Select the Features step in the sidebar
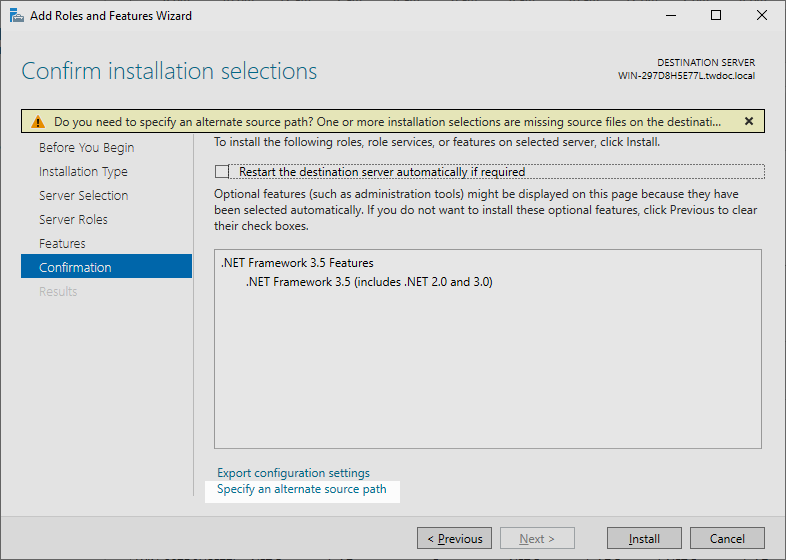This screenshot has width=786, height=560. click(x=62, y=244)
